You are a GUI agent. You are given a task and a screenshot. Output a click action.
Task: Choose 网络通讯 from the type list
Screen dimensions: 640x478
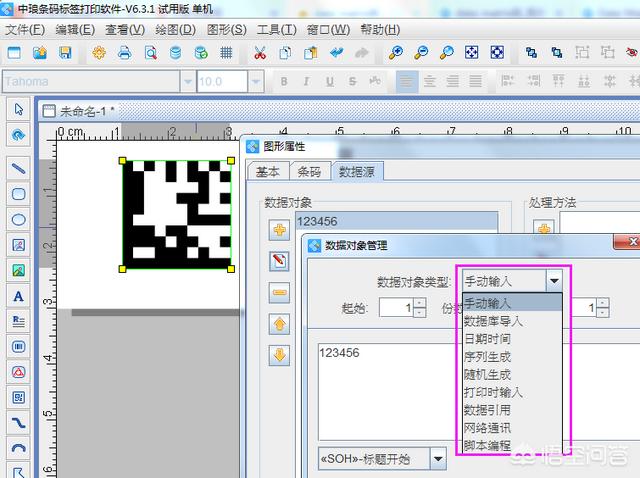[x=512, y=428]
